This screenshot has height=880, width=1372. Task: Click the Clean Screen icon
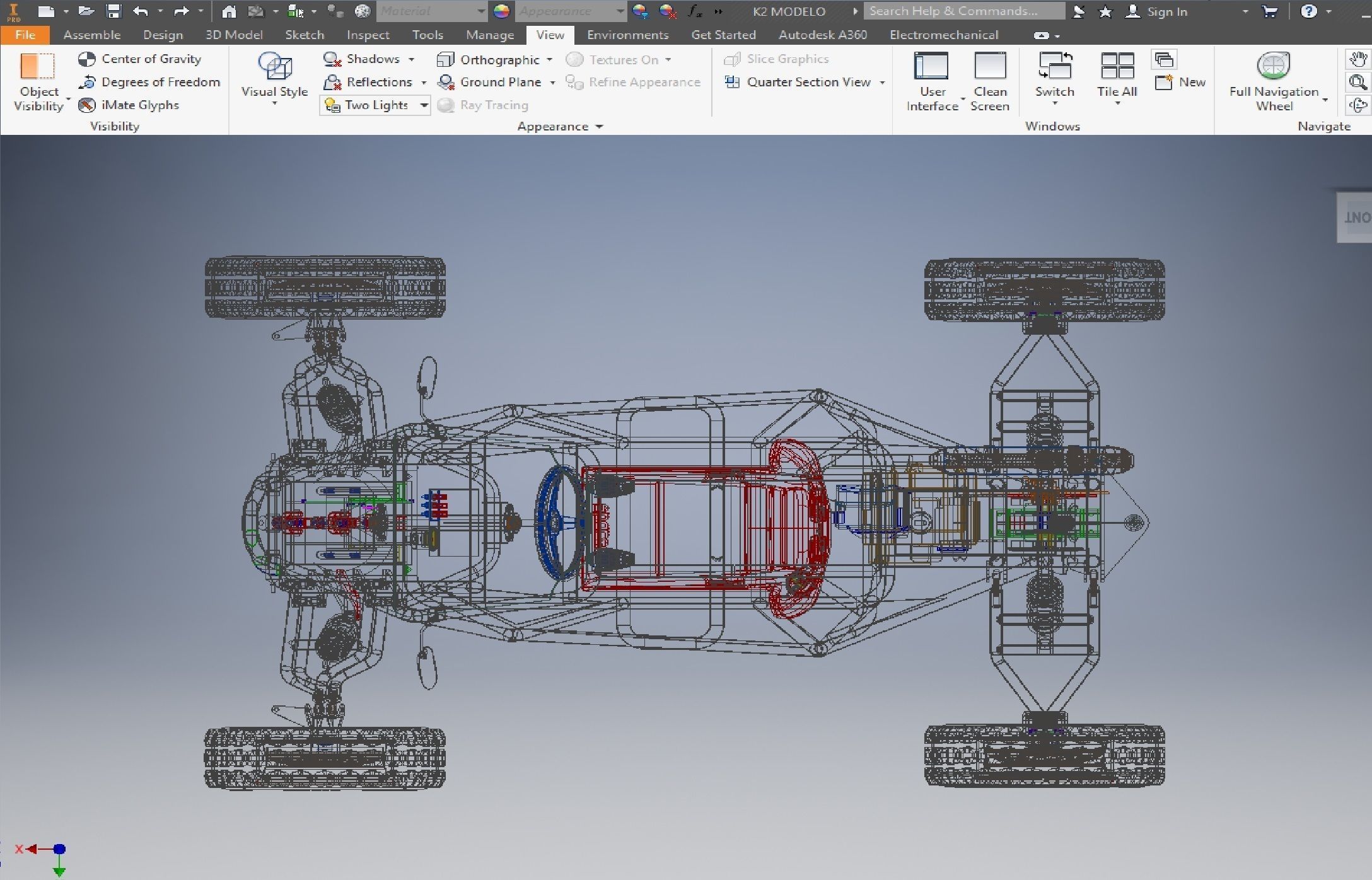pos(989,66)
